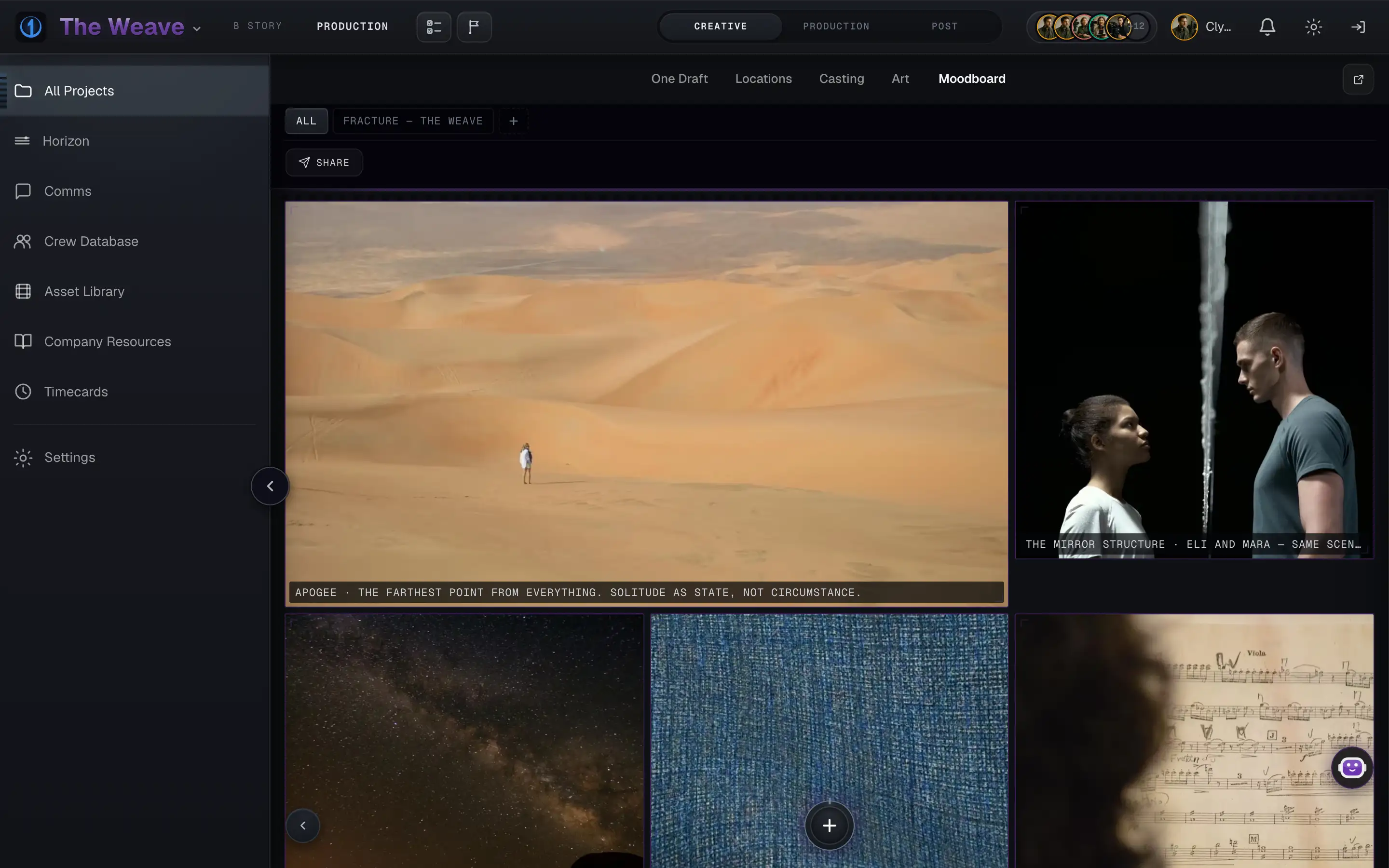Collapse the sidebar with chevron button
The image size is (1389, 868).
[x=270, y=486]
